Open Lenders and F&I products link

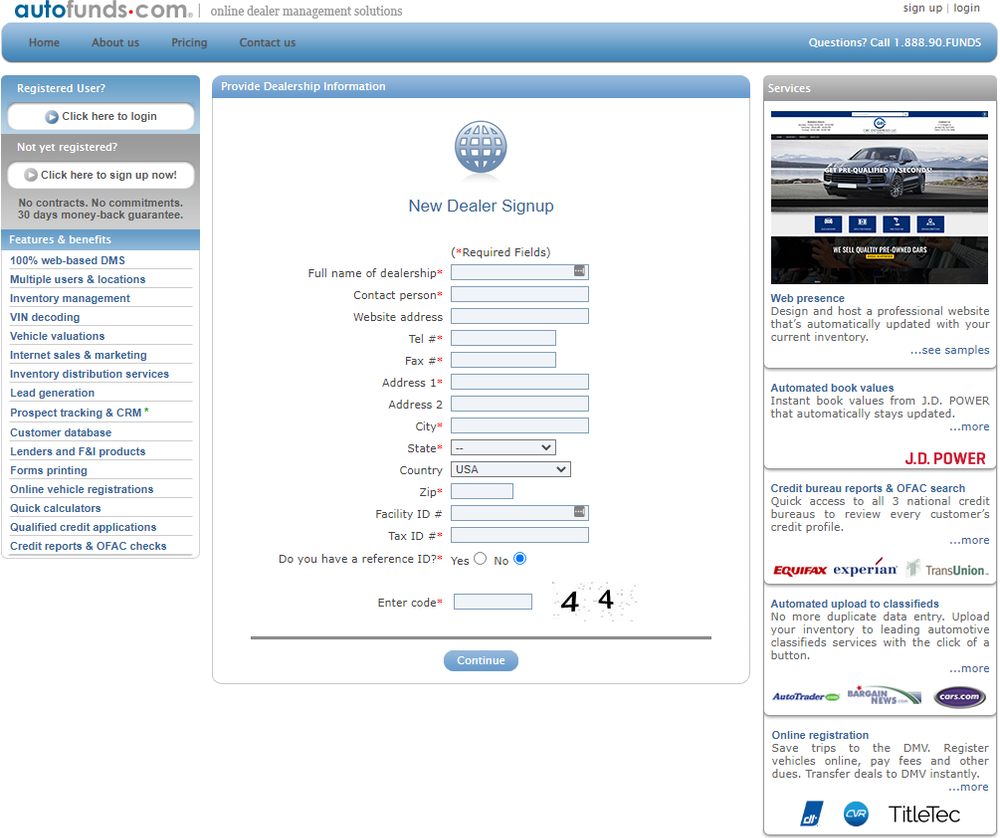tap(78, 452)
